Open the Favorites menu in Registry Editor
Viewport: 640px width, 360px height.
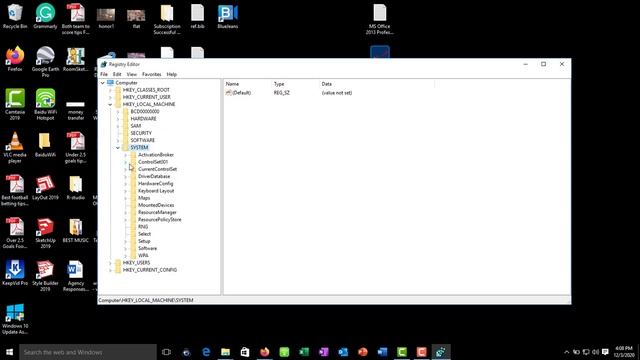(151, 74)
